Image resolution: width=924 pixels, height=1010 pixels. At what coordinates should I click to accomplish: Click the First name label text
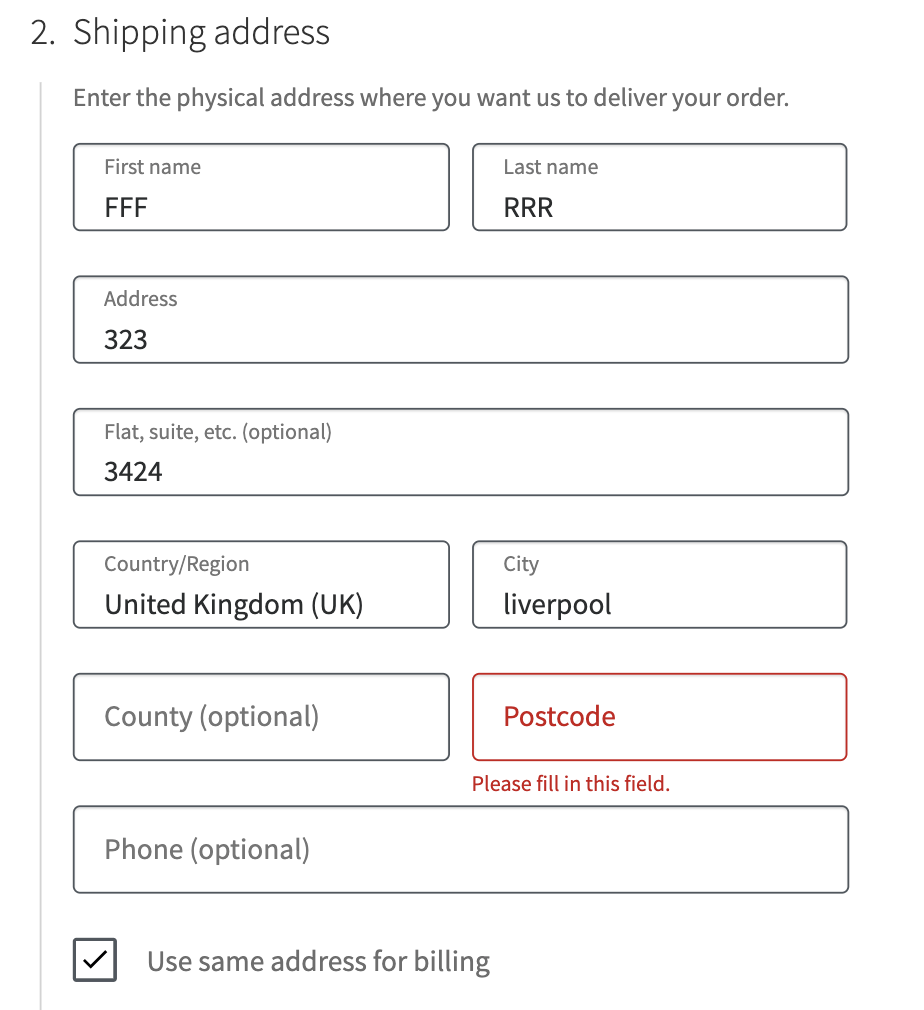coord(150,167)
